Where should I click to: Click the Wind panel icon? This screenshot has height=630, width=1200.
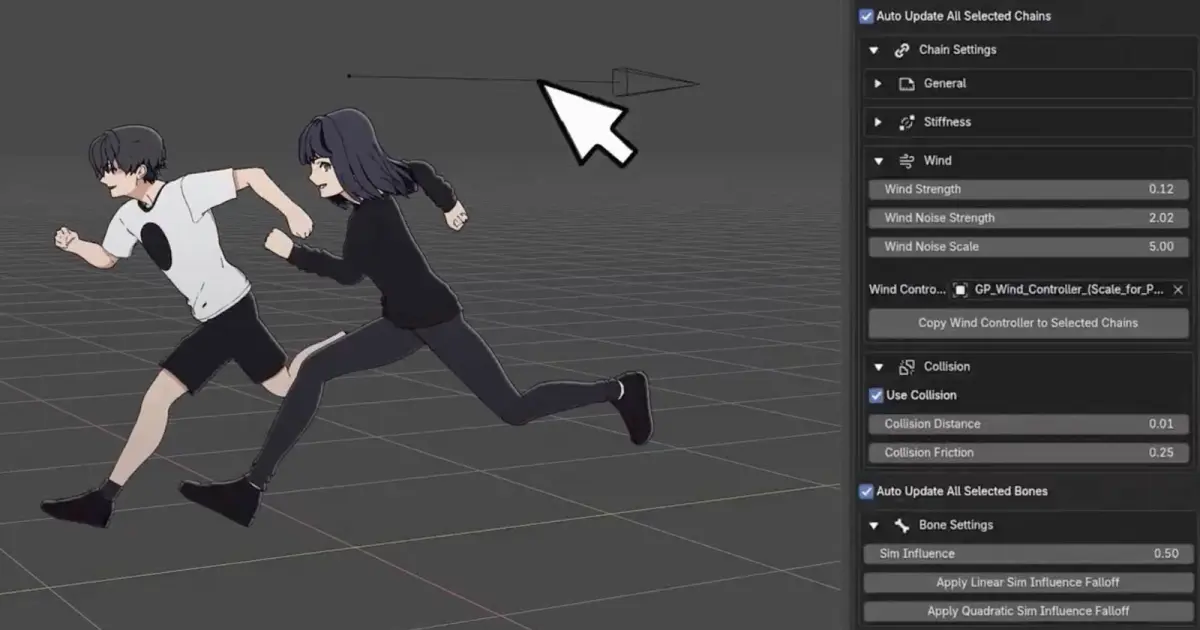(907, 161)
